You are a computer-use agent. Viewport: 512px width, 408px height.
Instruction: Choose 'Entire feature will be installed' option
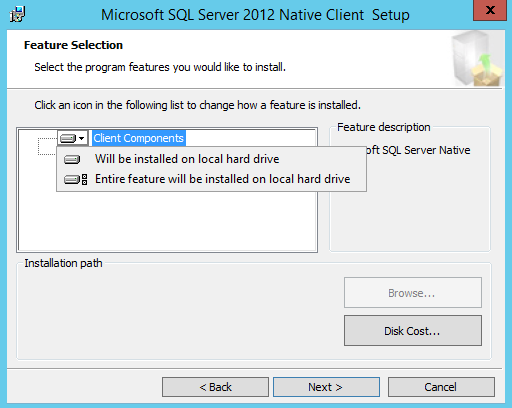[212, 179]
